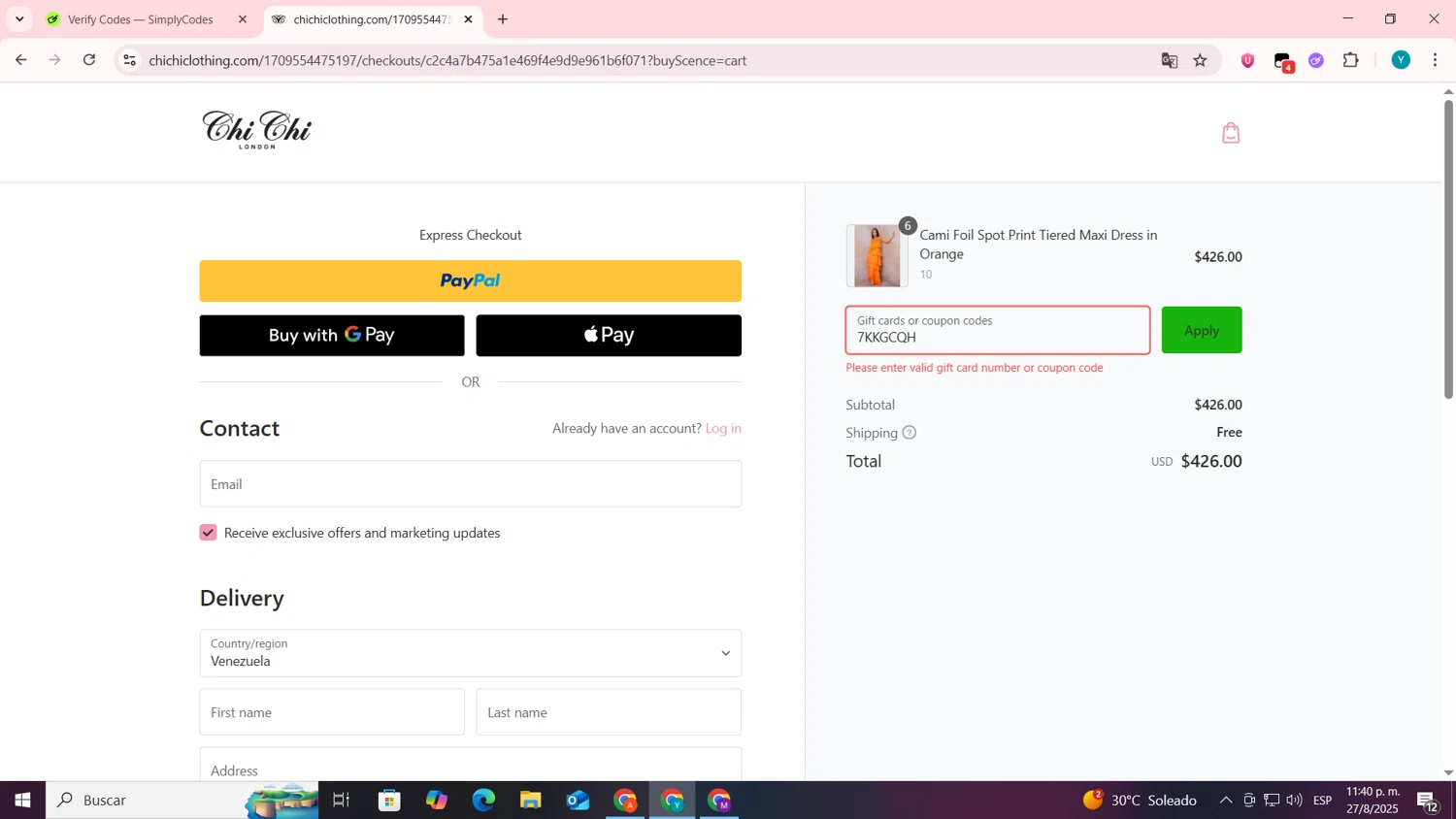The width and height of the screenshot is (1456, 819).
Task: Focus the Address field
Action: pos(471,765)
